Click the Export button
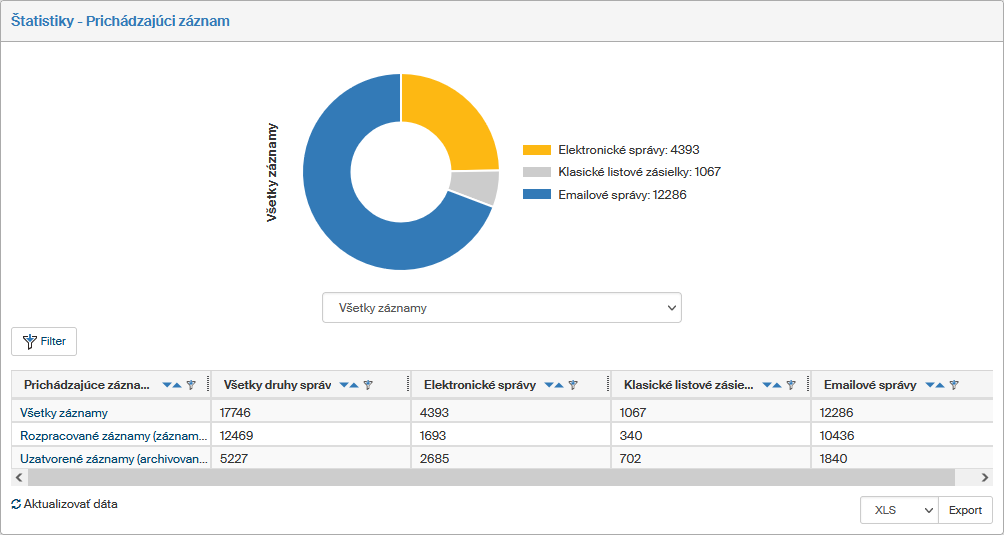Image resolution: width=1004 pixels, height=535 pixels. point(965,510)
